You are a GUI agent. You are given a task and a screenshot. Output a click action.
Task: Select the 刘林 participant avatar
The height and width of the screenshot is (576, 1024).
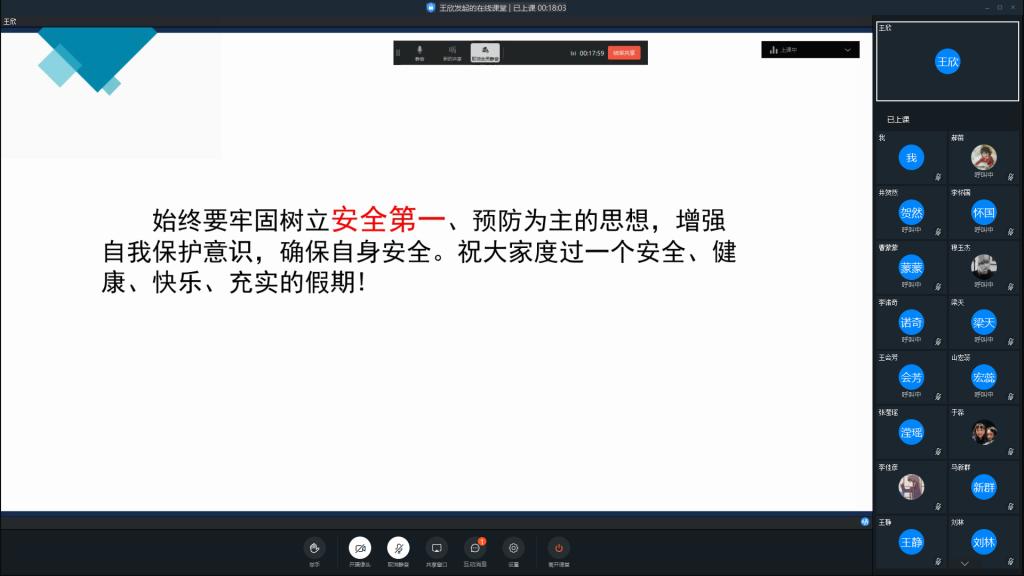(x=984, y=542)
